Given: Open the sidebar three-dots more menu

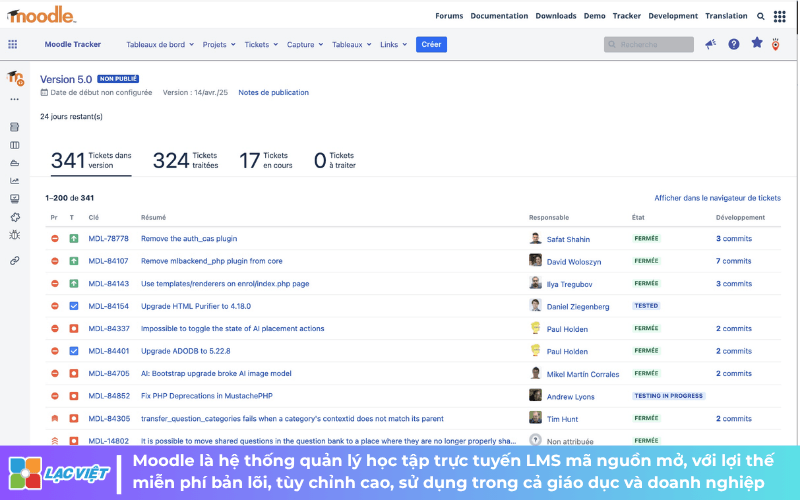Looking at the screenshot, I should (14, 99).
